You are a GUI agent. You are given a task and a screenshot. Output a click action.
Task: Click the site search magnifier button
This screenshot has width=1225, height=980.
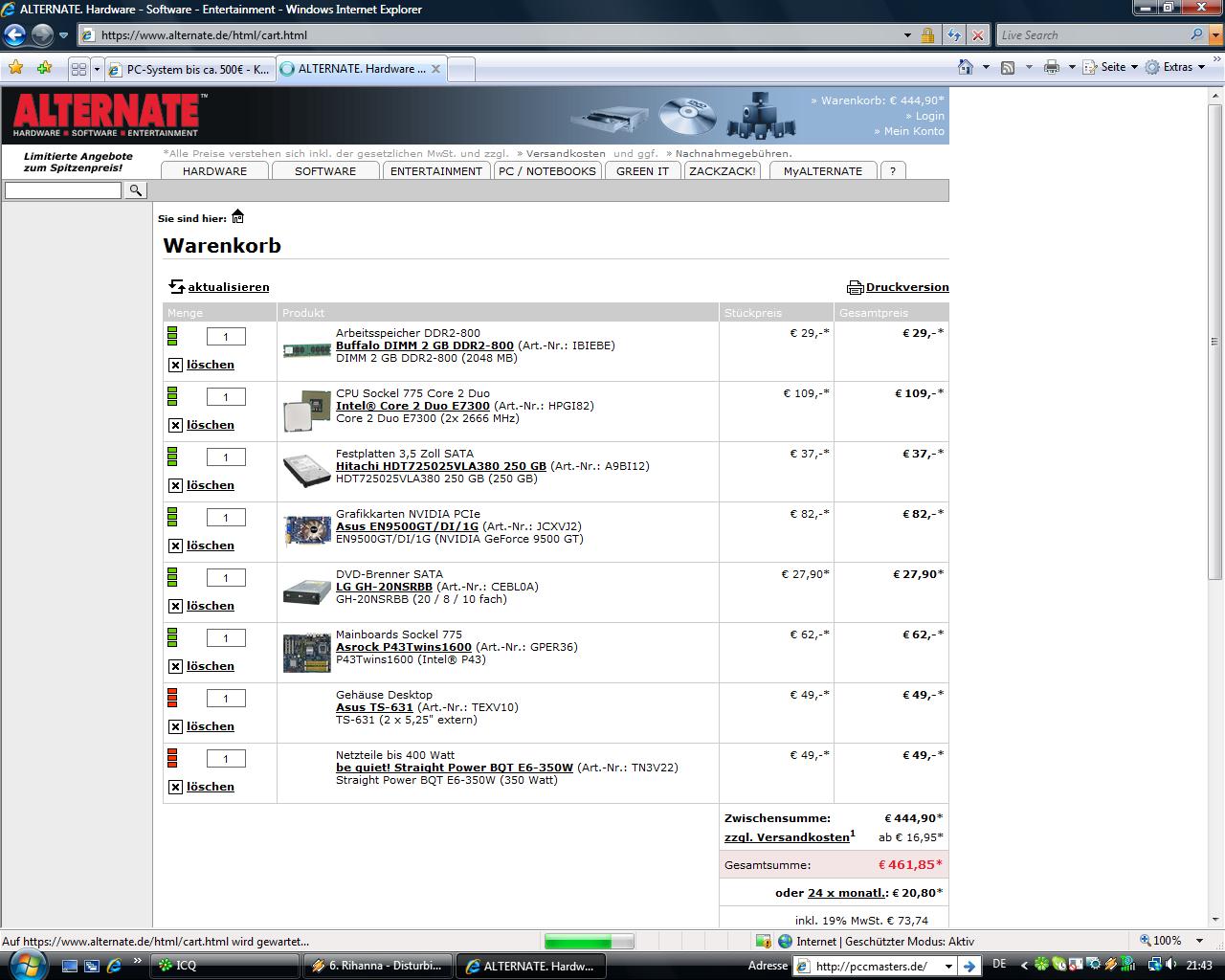(136, 190)
